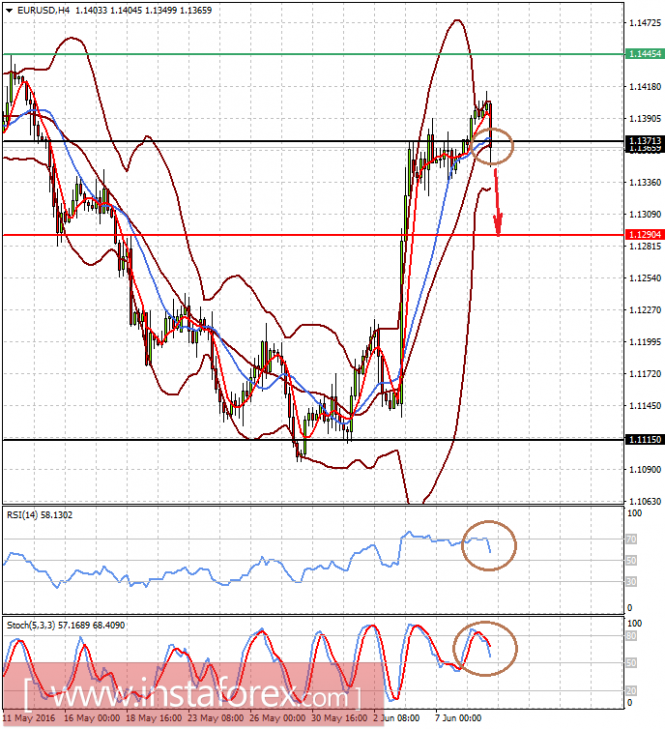Click the brown circle in the price panel
The height and width of the screenshot is (729, 665).
[x=492, y=146]
